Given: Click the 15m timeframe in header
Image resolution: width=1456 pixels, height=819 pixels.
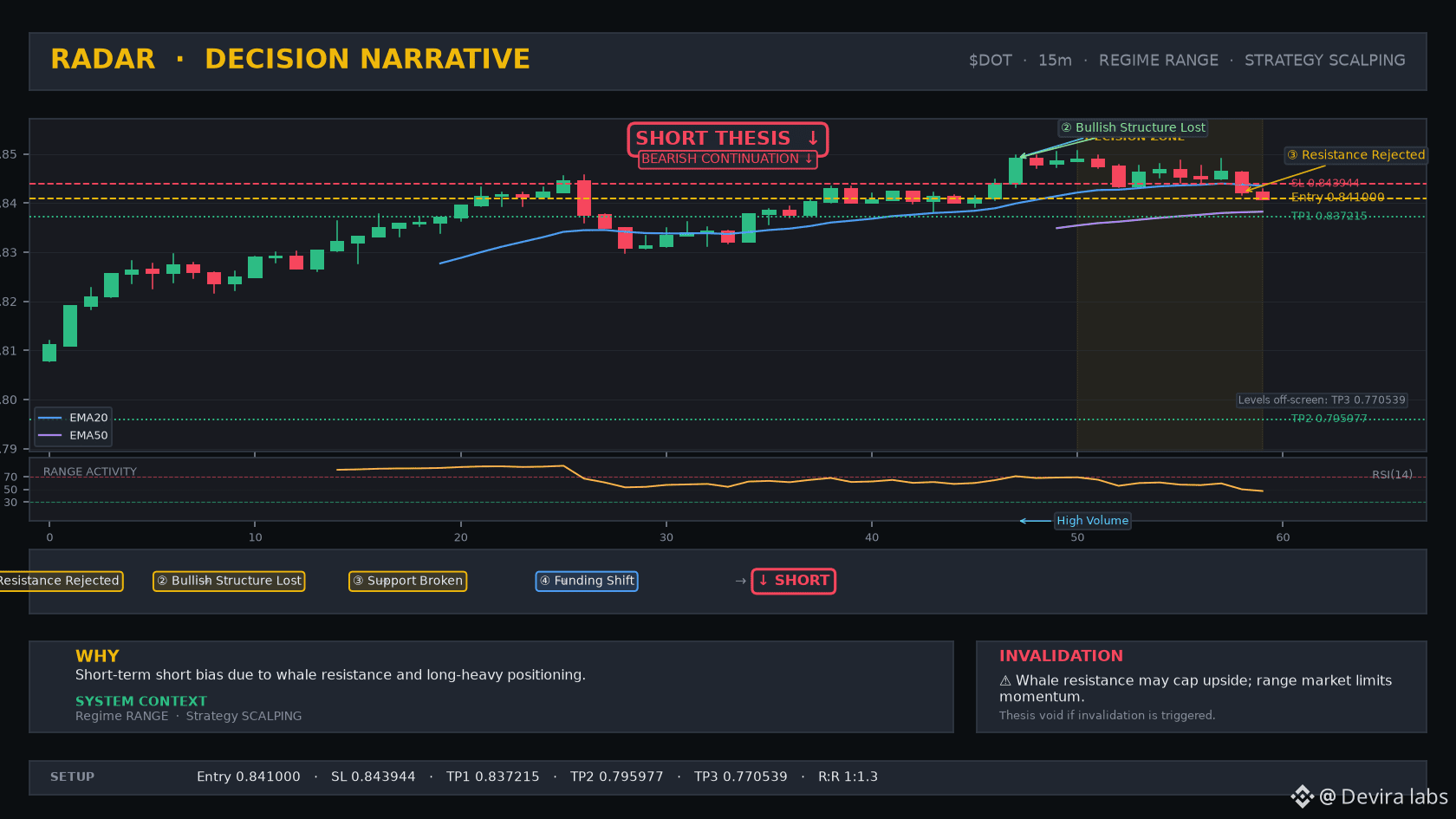Looking at the screenshot, I should 1055,61.
